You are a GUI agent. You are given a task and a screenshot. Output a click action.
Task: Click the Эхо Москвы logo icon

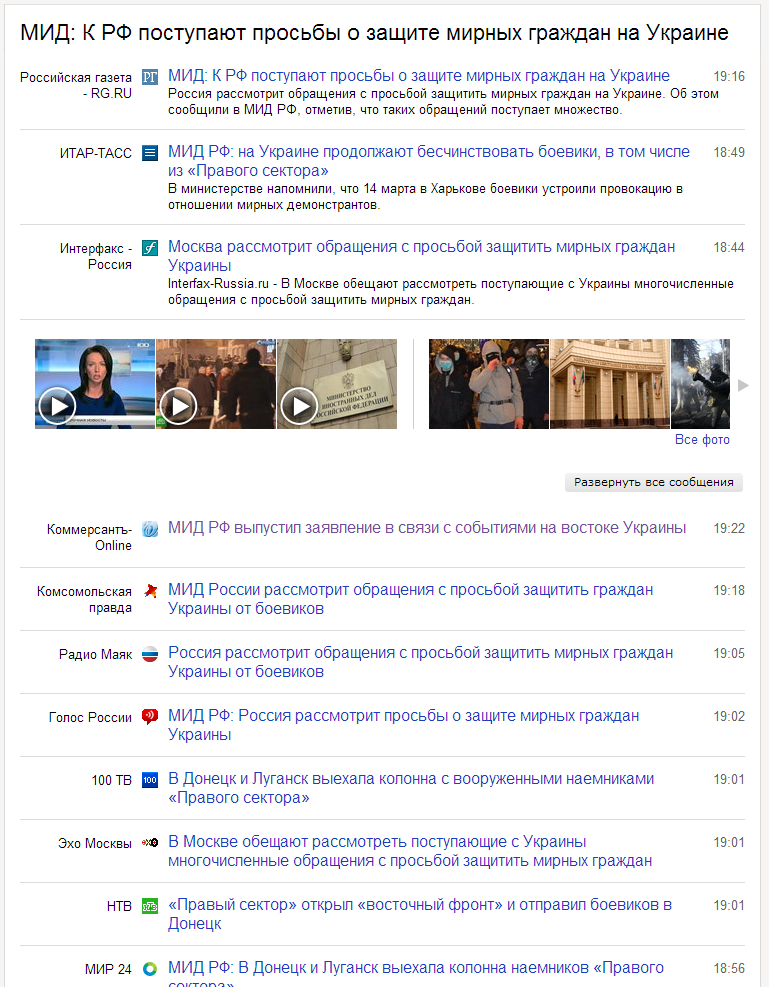(150, 843)
